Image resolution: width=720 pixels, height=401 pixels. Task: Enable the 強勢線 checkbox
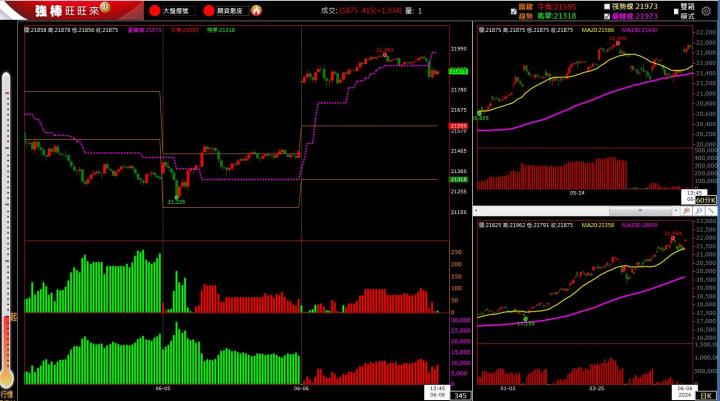coord(607,5)
